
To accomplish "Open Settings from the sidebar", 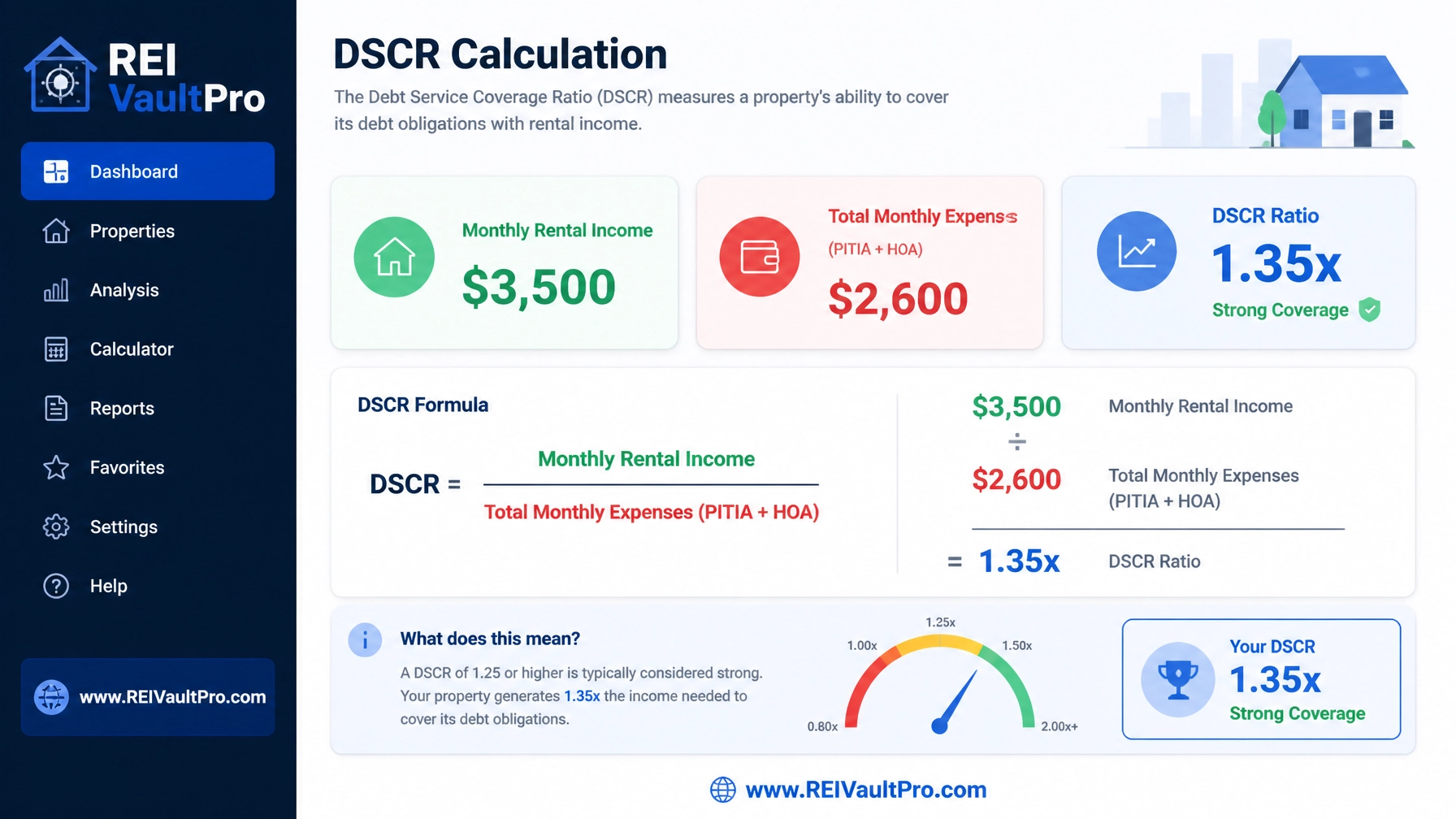I will coord(148,526).
